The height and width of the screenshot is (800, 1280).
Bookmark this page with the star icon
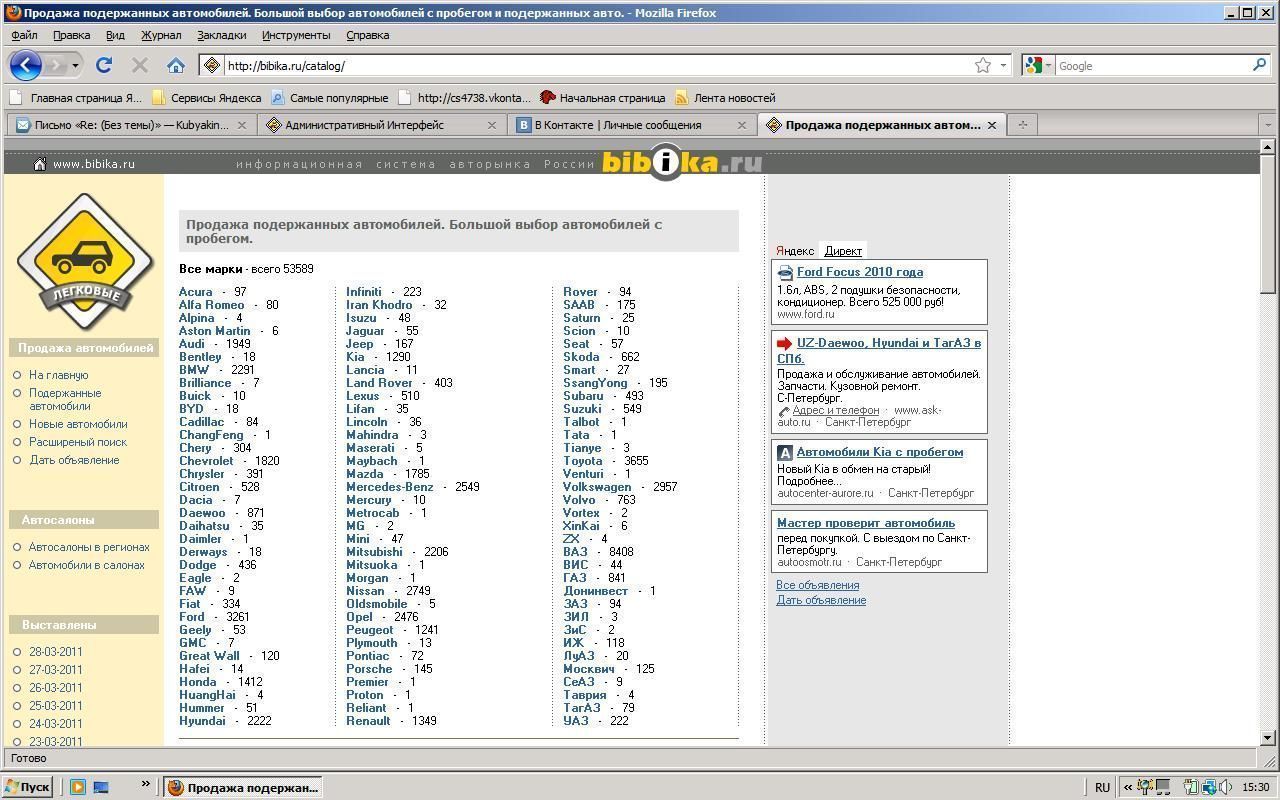pyautogui.click(x=983, y=66)
